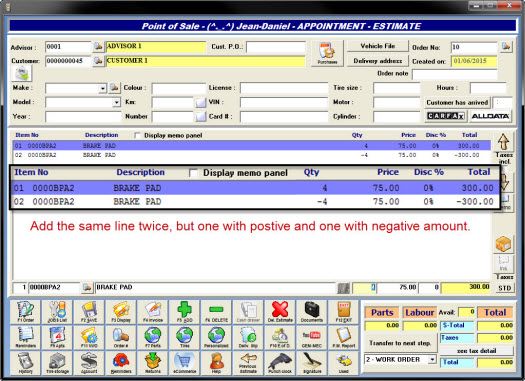Click the F3 Display folder icon
Image resolution: width=525 pixels, height=381 pixels.
coord(121,312)
